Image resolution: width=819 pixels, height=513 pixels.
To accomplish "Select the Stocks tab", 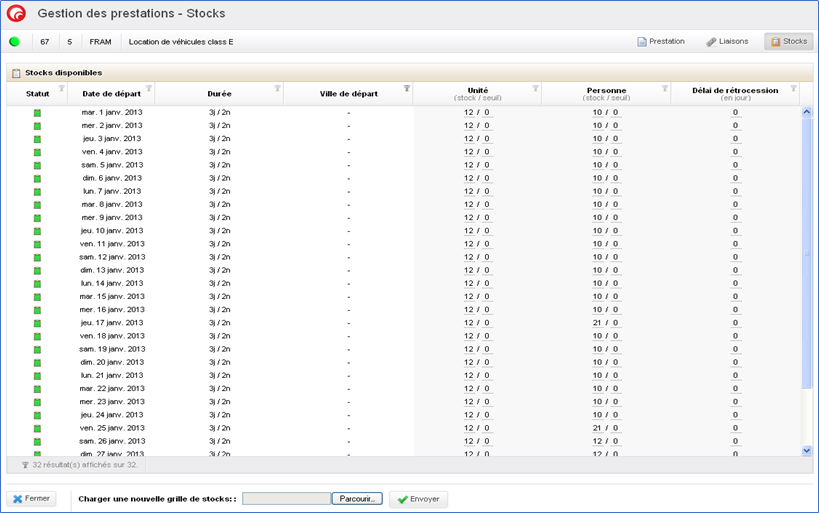I will click(x=788, y=42).
